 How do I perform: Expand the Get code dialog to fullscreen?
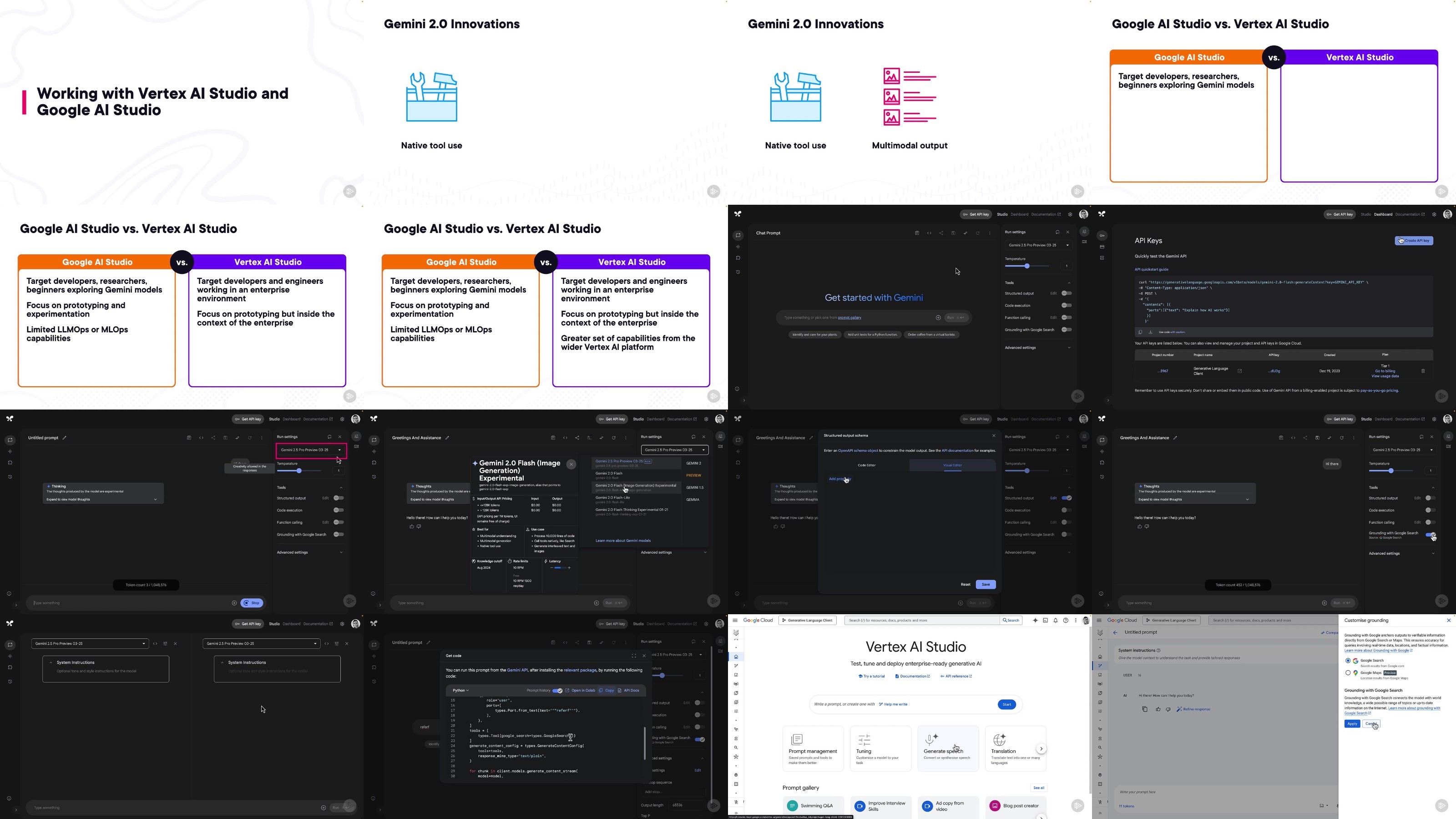[x=634, y=656]
